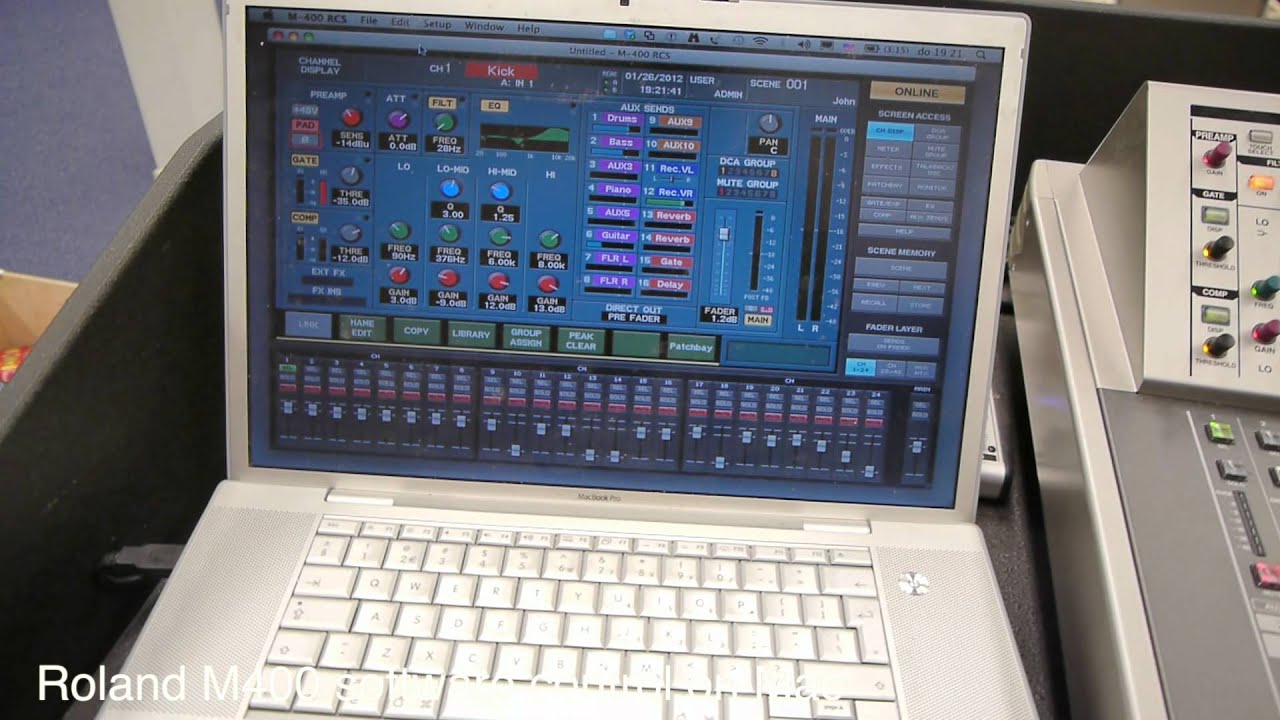Click the NAME EDIT button
Viewport: 1280px width, 720px height.
click(362, 328)
